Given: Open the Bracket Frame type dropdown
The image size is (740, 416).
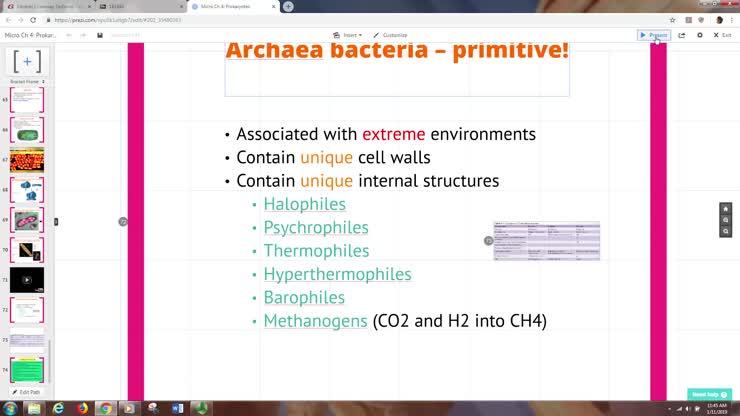Looking at the screenshot, I should [27, 82].
